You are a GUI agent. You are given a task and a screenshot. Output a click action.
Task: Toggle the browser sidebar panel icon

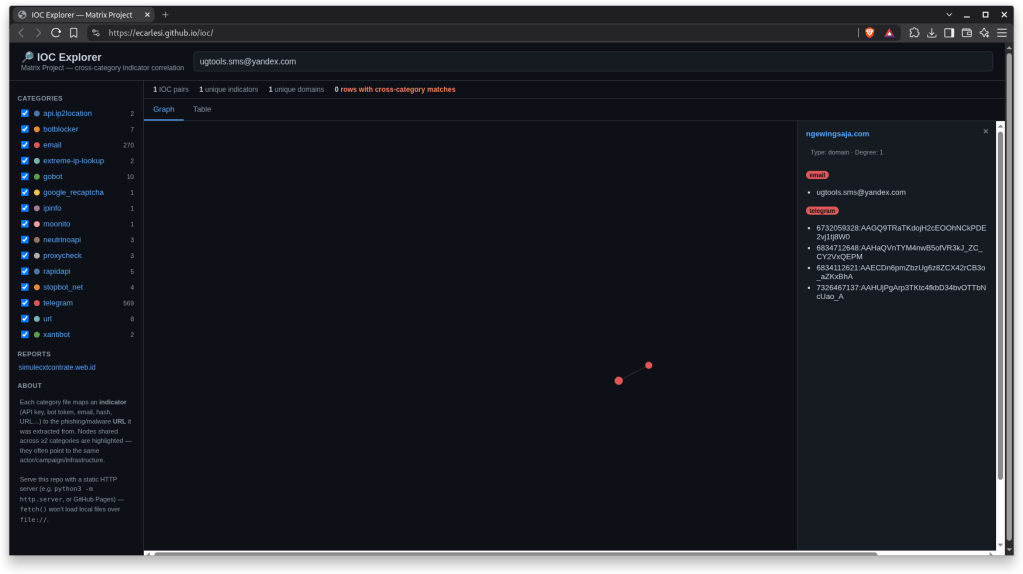(949, 33)
